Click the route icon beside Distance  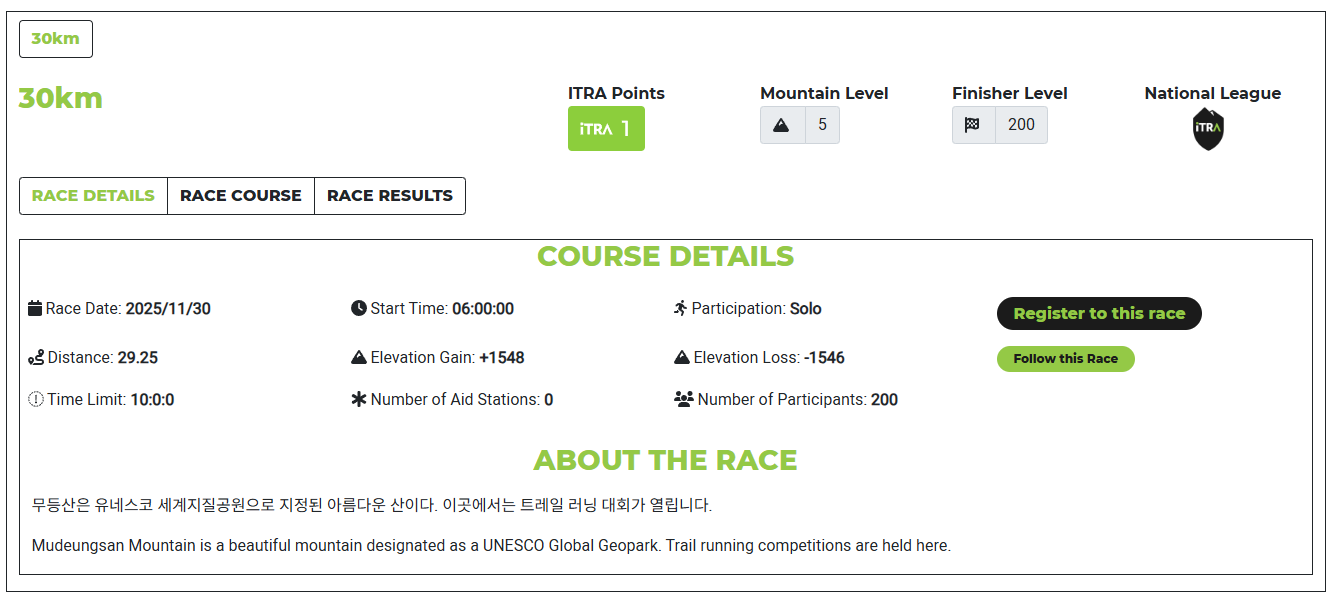coord(36,358)
